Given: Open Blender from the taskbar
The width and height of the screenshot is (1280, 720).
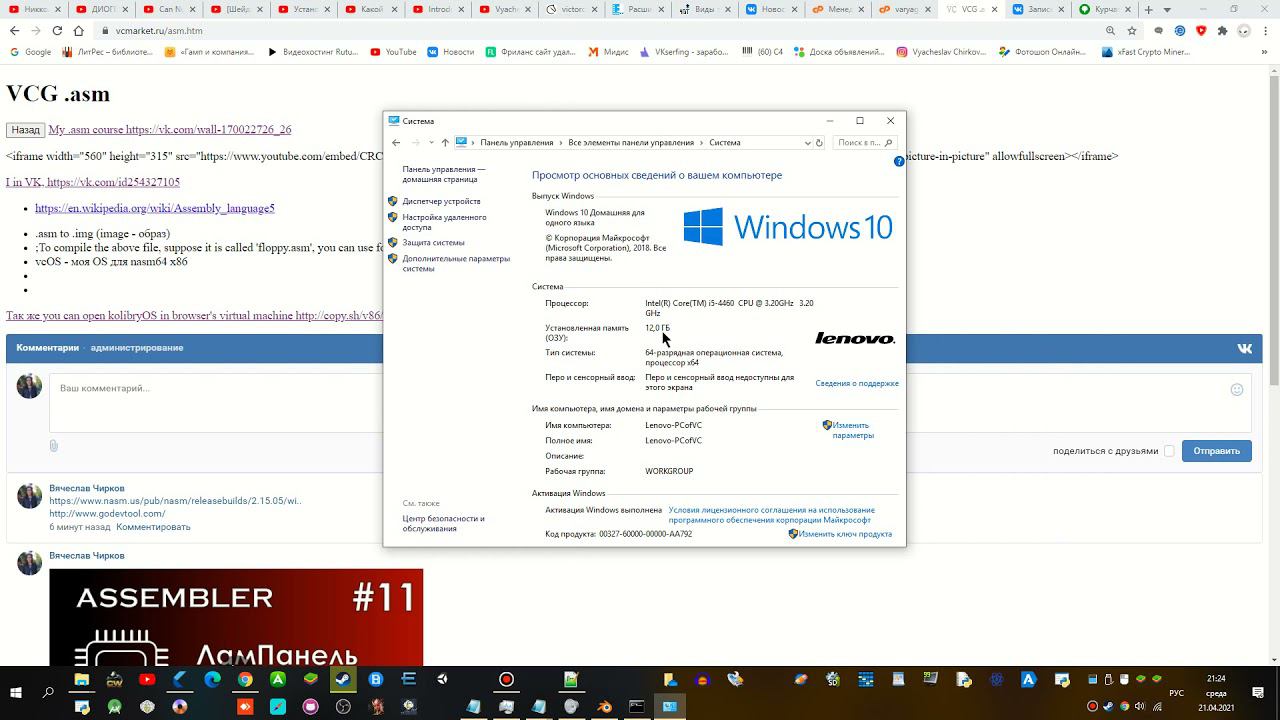Looking at the screenshot, I should (x=604, y=707).
